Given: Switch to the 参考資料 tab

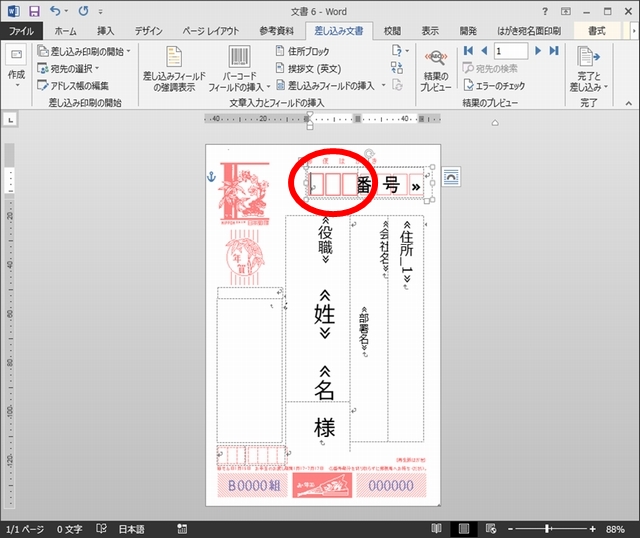Looking at the screenshot, I should coord(276,31).
